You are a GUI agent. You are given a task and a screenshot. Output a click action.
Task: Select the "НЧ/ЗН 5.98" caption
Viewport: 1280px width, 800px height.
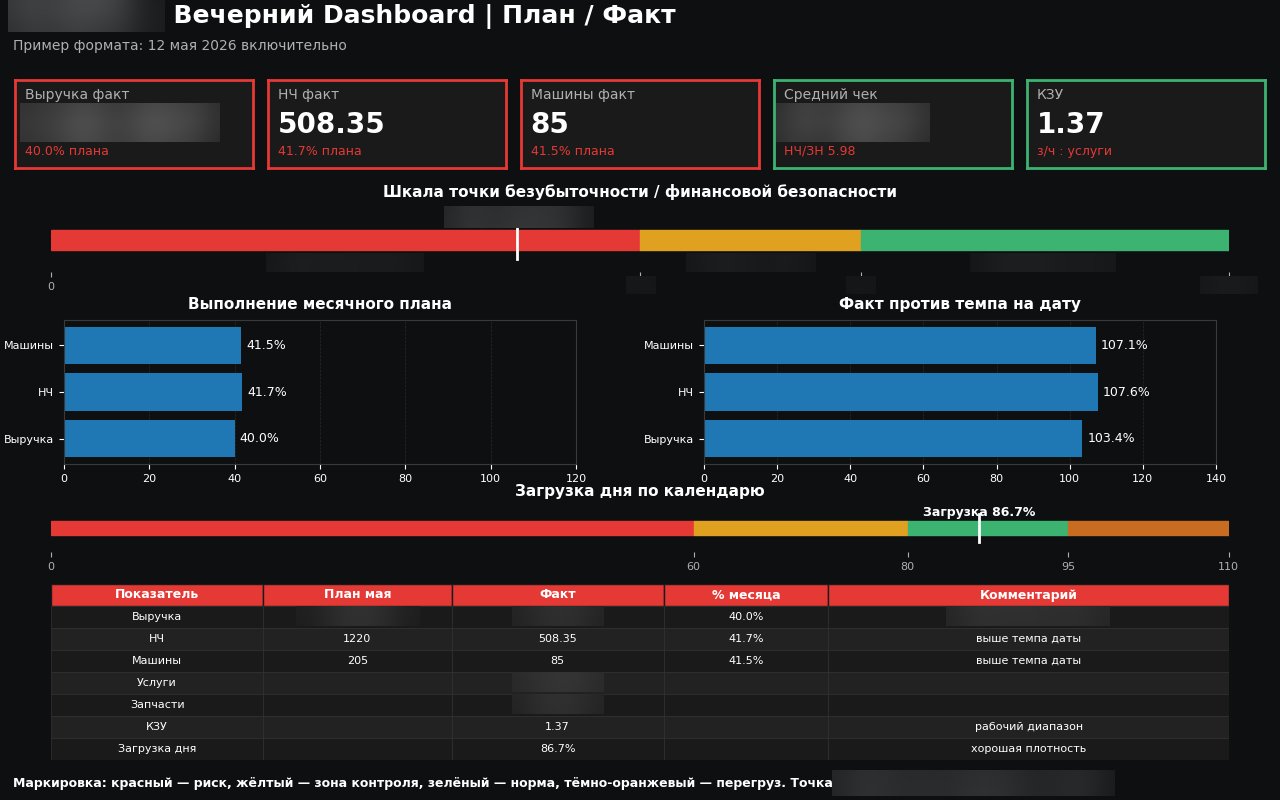tap(820, 151)
